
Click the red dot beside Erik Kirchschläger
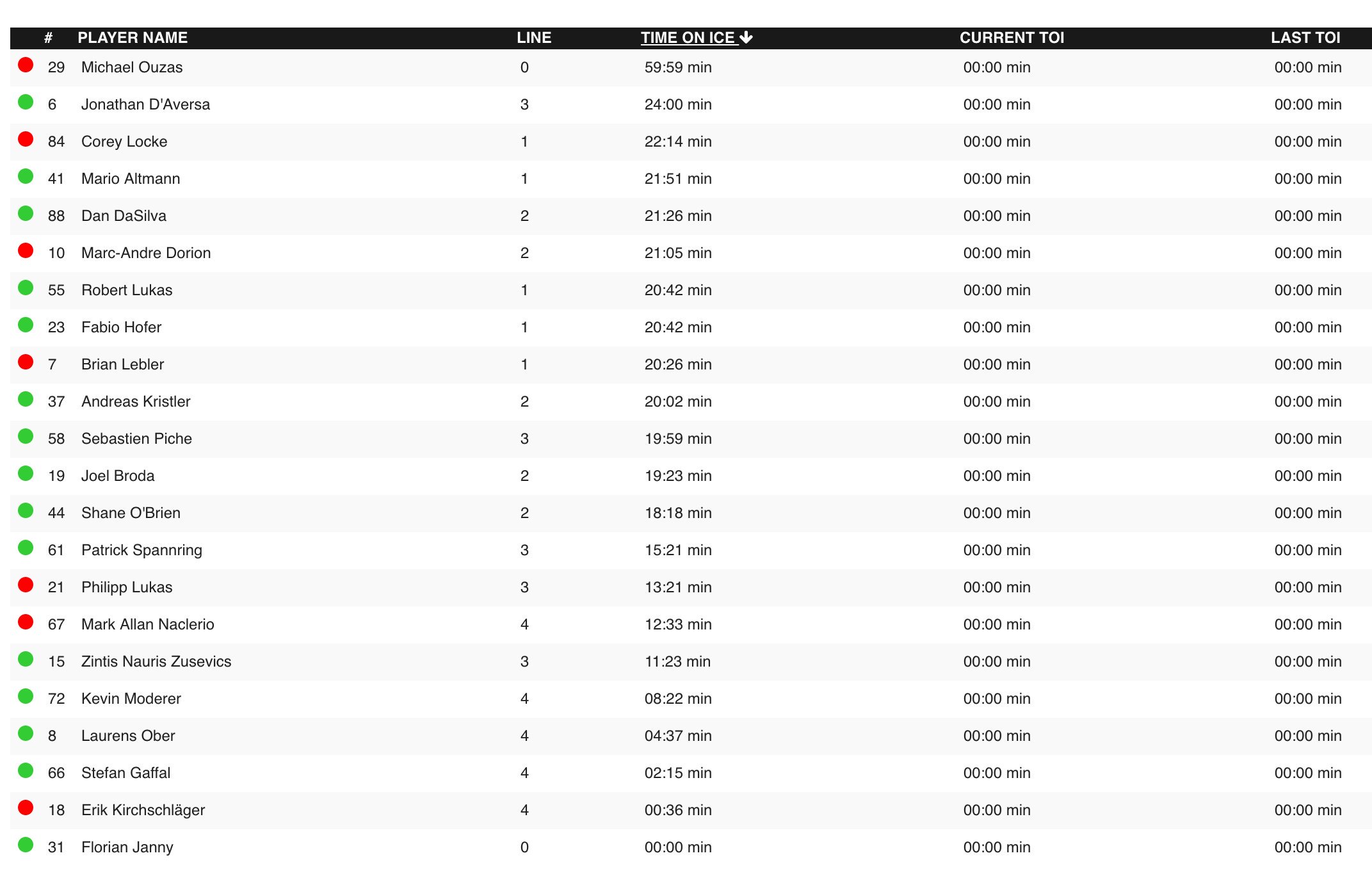[x=26, y=807]
